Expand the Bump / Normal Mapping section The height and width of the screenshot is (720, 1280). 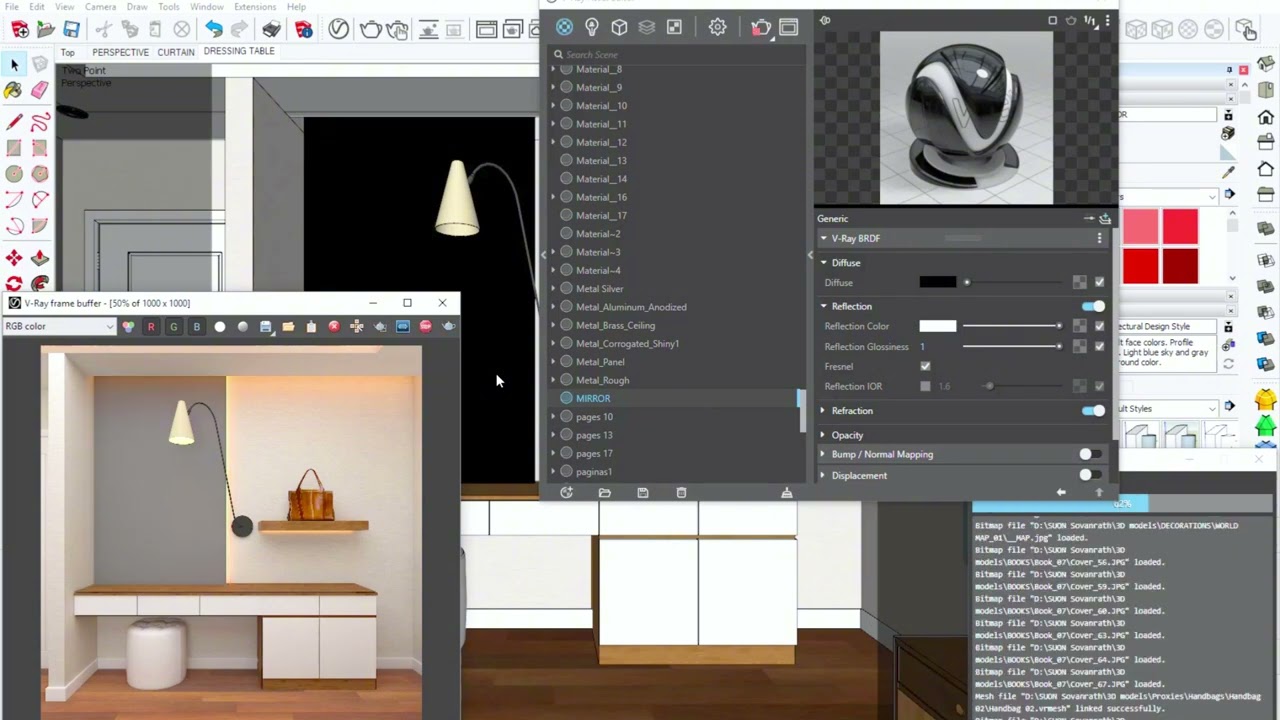(823, 454)
